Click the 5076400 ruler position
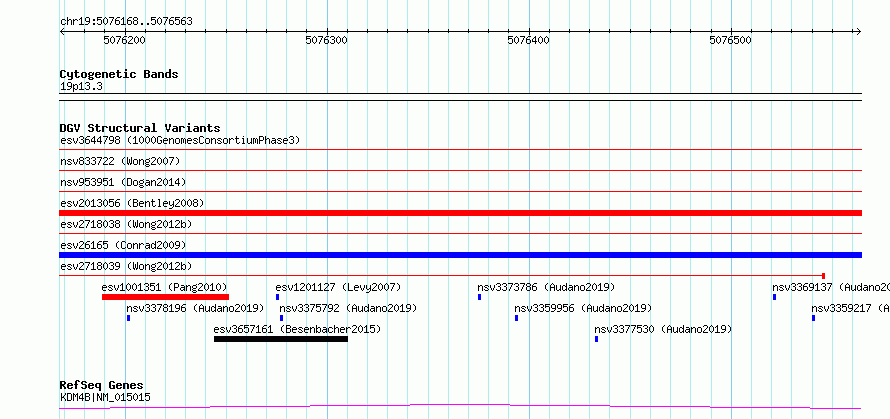Image resolution: width=890 pixels, height=419 pixels. click(528, 40)
